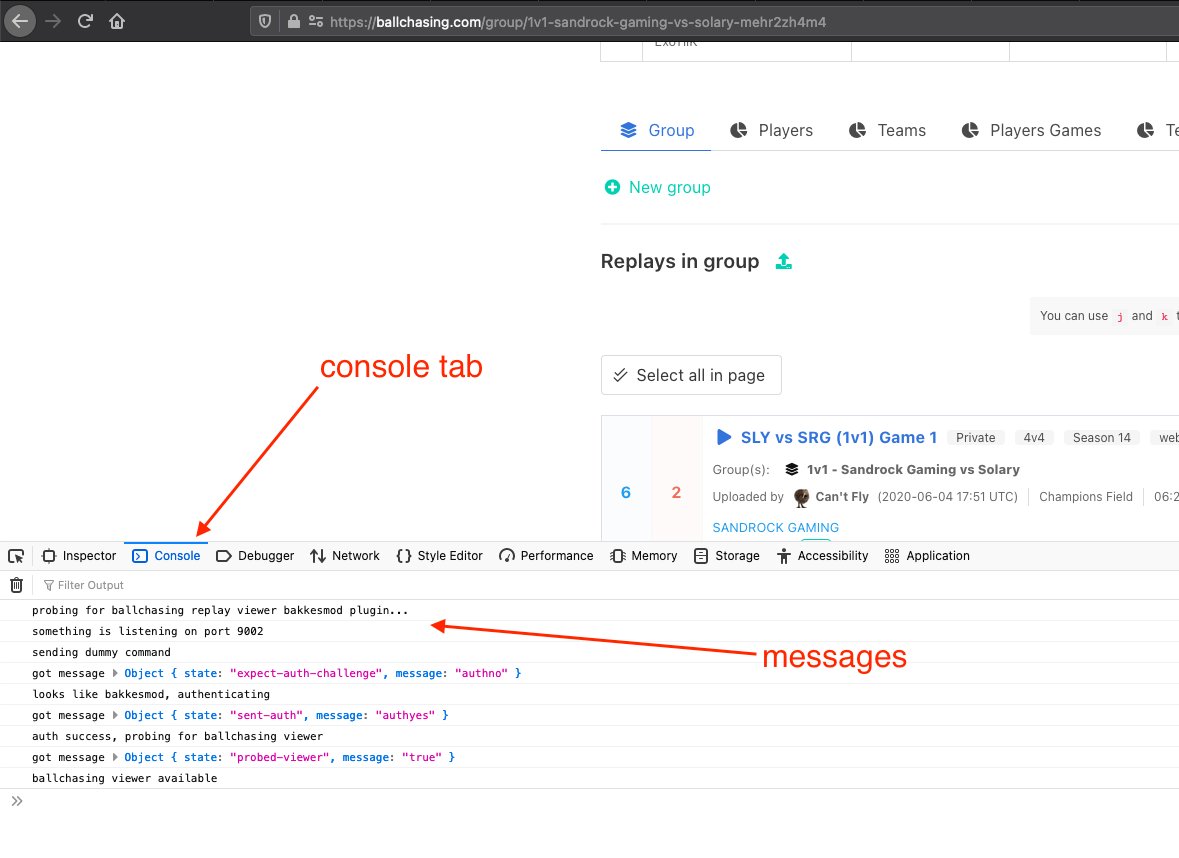
Task: Click Object link in authno message
Action: click(144, 673)
